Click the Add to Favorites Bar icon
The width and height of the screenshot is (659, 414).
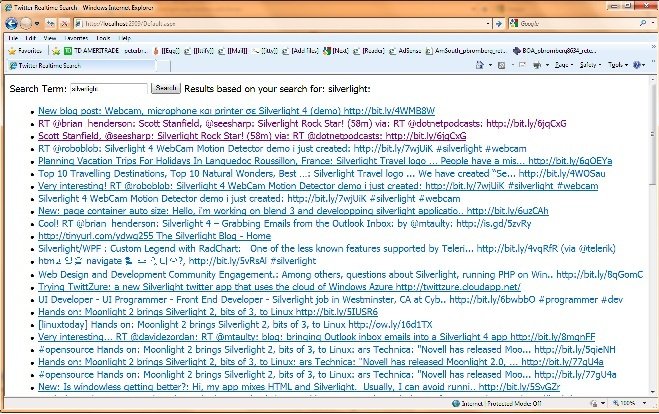click(56, 51)
